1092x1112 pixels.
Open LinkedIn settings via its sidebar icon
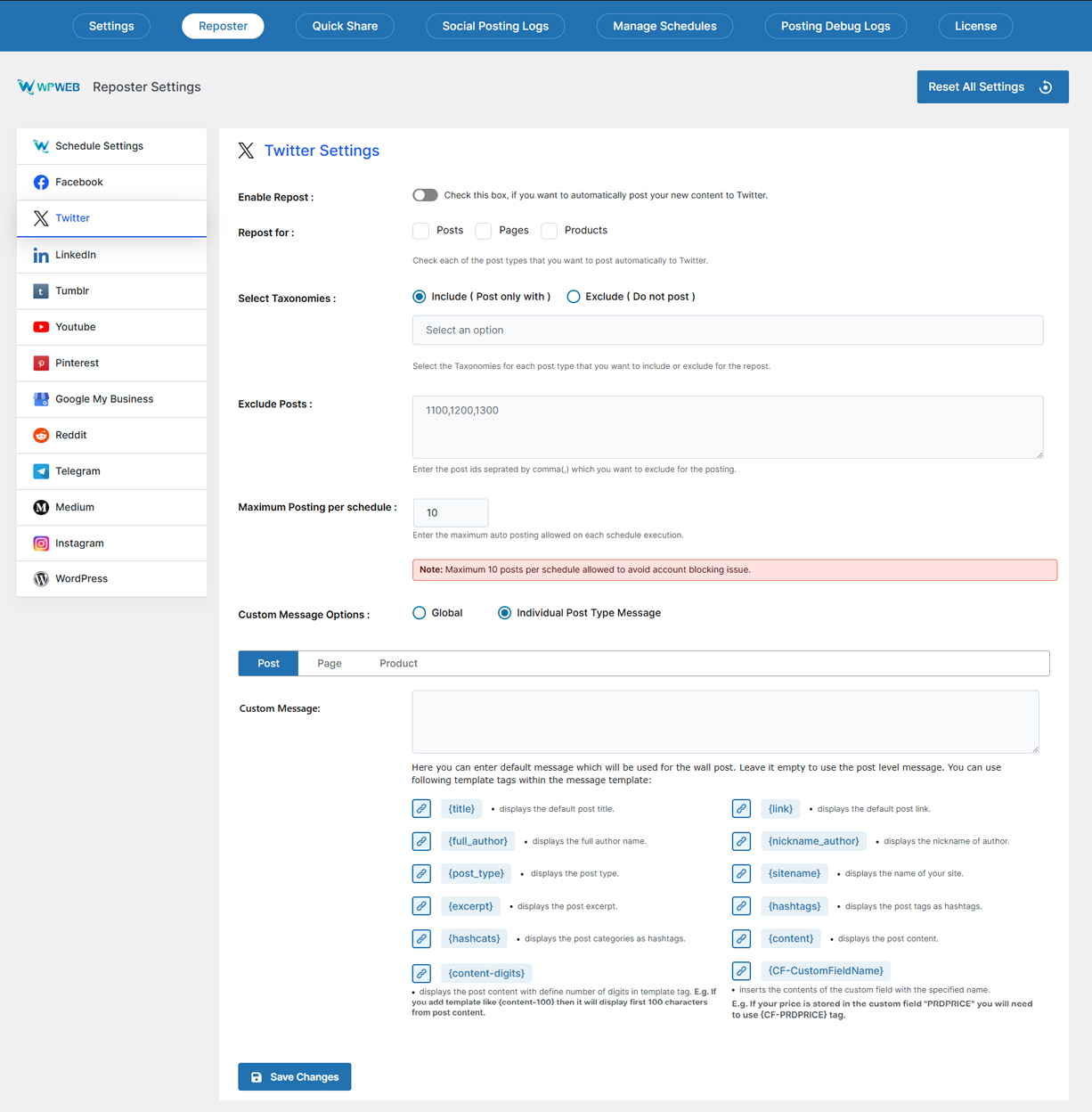[x=41, y=255]
